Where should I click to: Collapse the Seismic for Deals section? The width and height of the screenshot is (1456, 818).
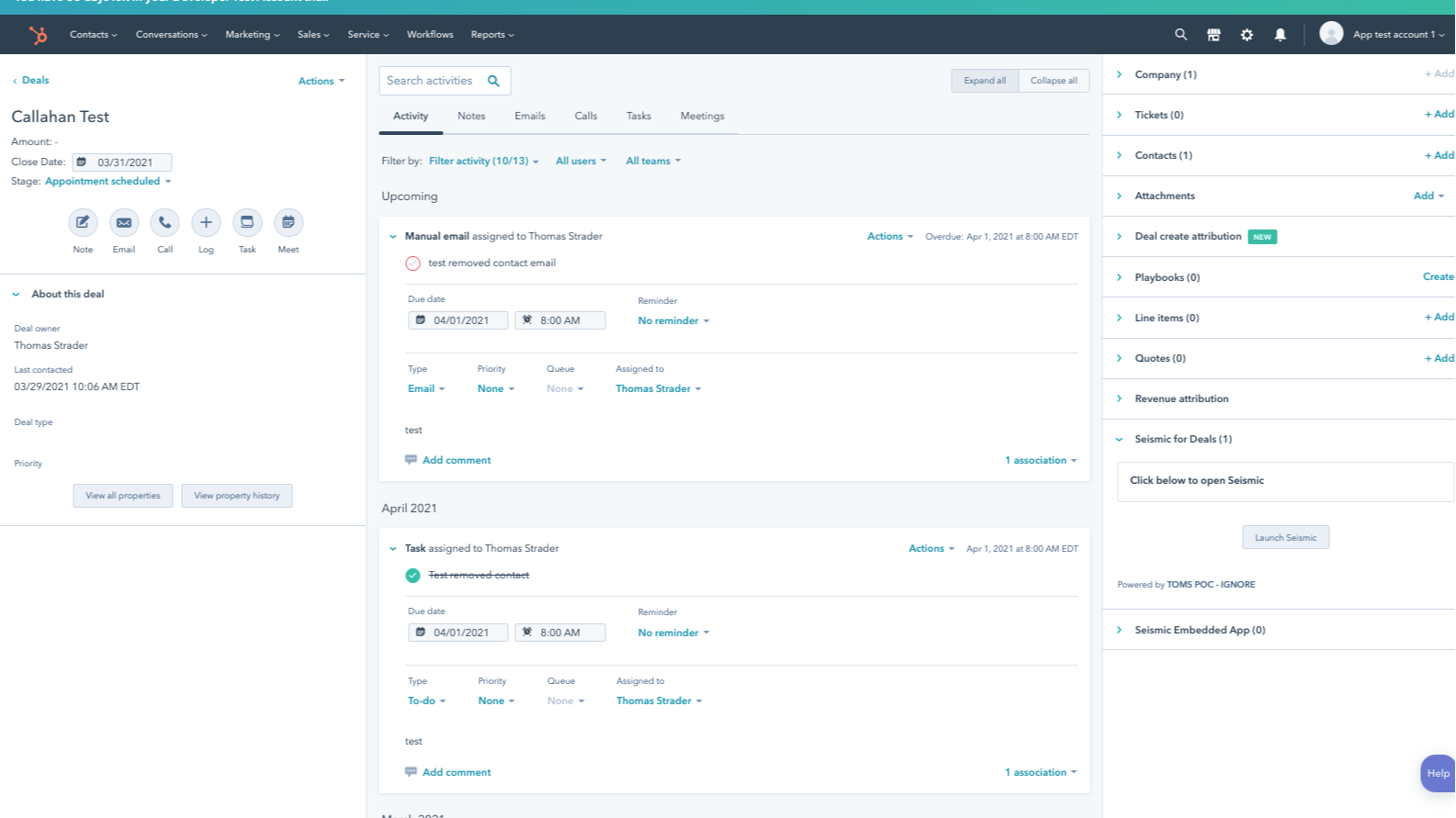pyautogui.click(x=1119, y=440)
